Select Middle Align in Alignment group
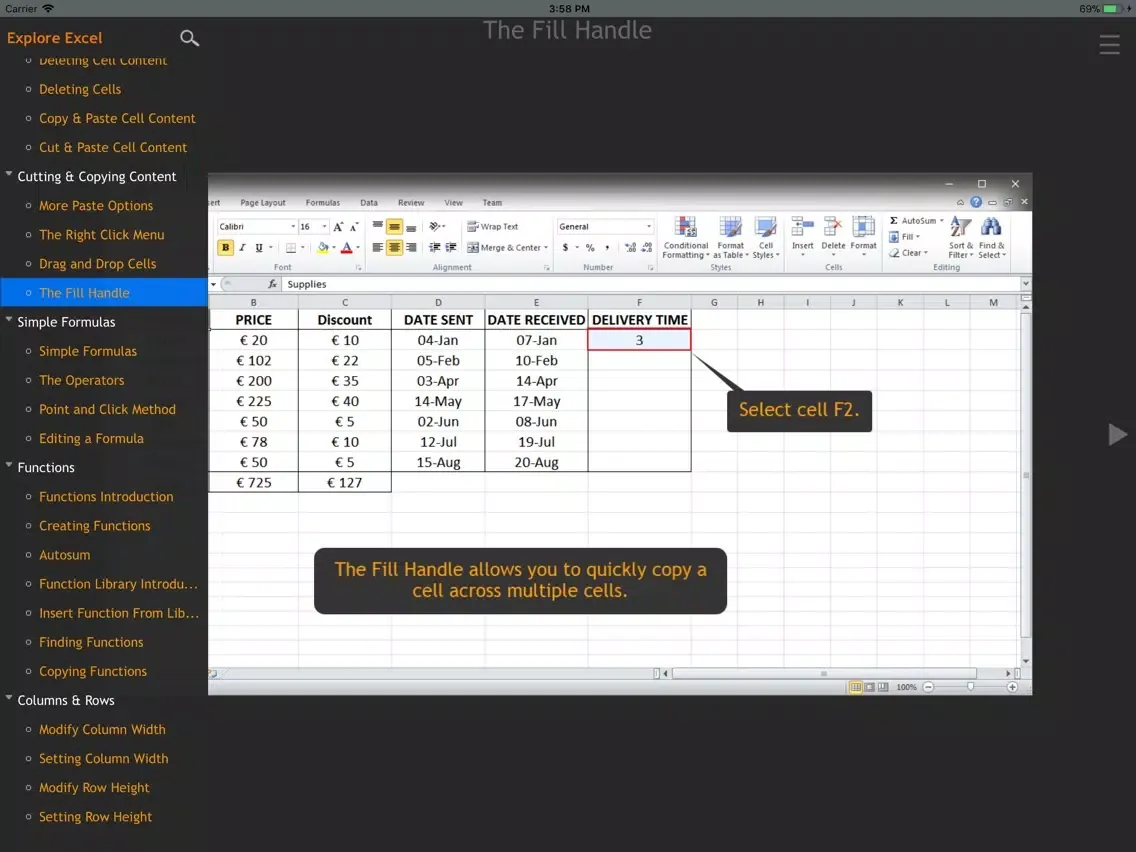This screenshot has width=1136, height=852. pos(394,227)
